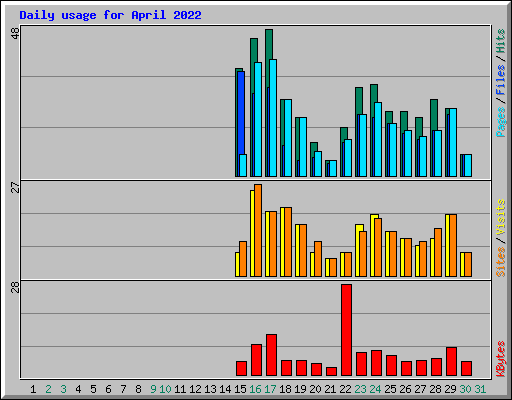Click the orange Sites bar for day 18

288,242
